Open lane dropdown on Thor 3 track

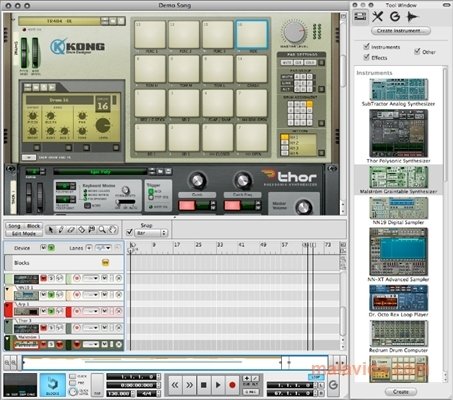91,328
